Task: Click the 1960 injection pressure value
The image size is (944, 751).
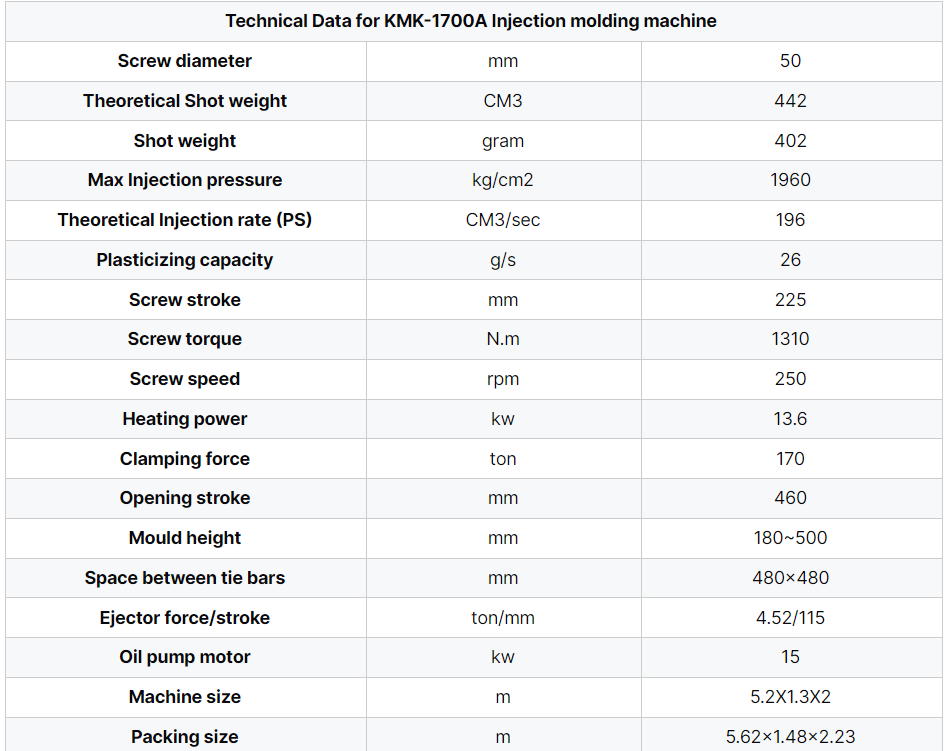Action: pos(790,180)
